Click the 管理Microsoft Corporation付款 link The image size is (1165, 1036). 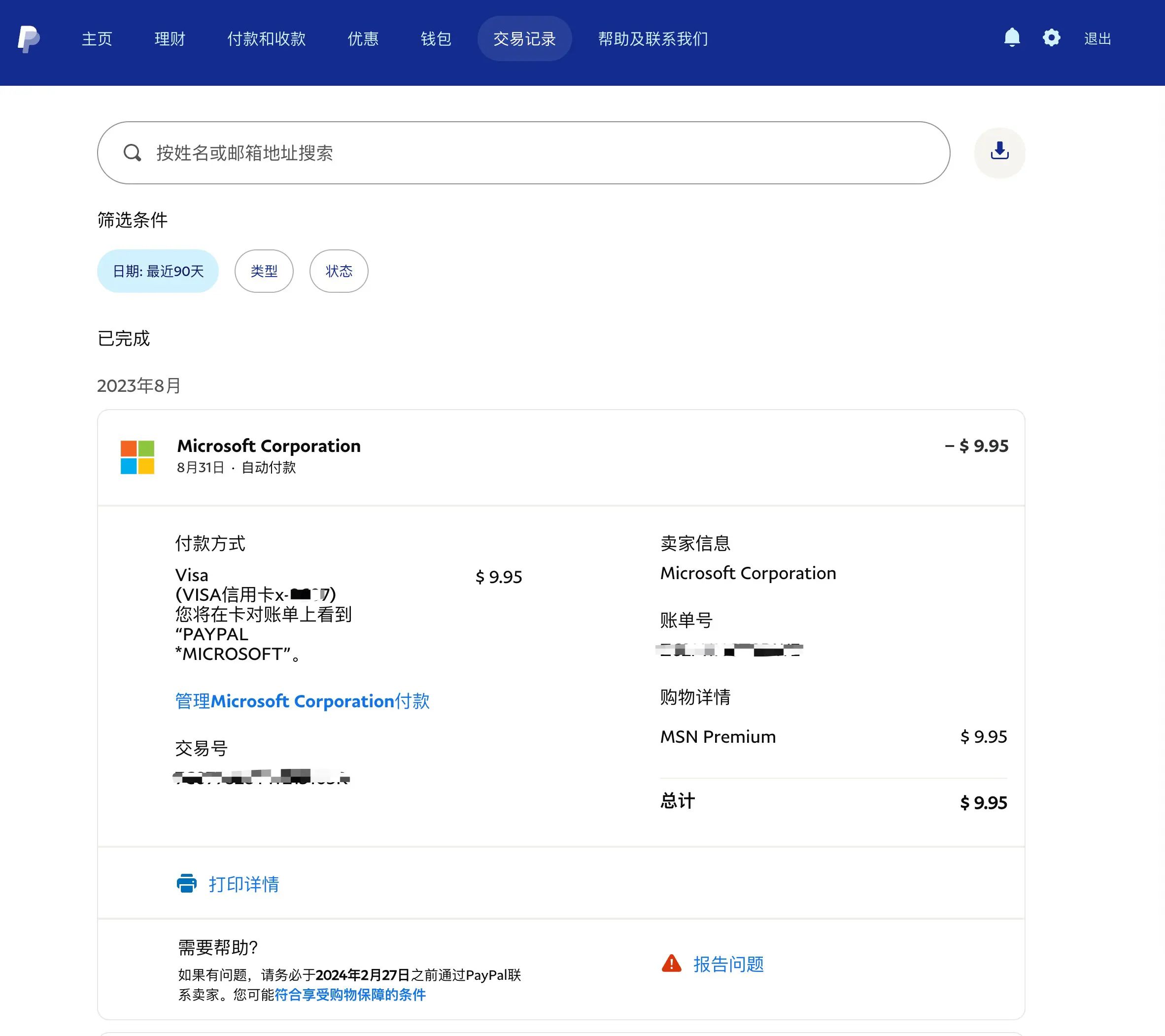pyautogui.click(x=302, y=701)
